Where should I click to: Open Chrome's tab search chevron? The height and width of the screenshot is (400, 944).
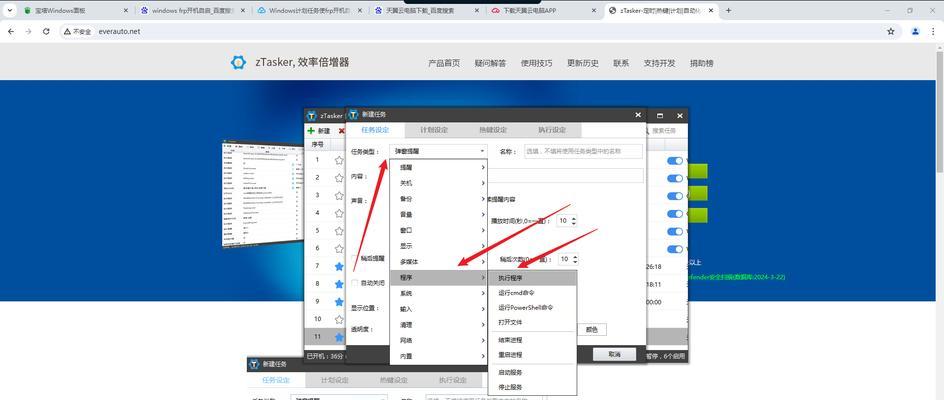click(9, 10)
